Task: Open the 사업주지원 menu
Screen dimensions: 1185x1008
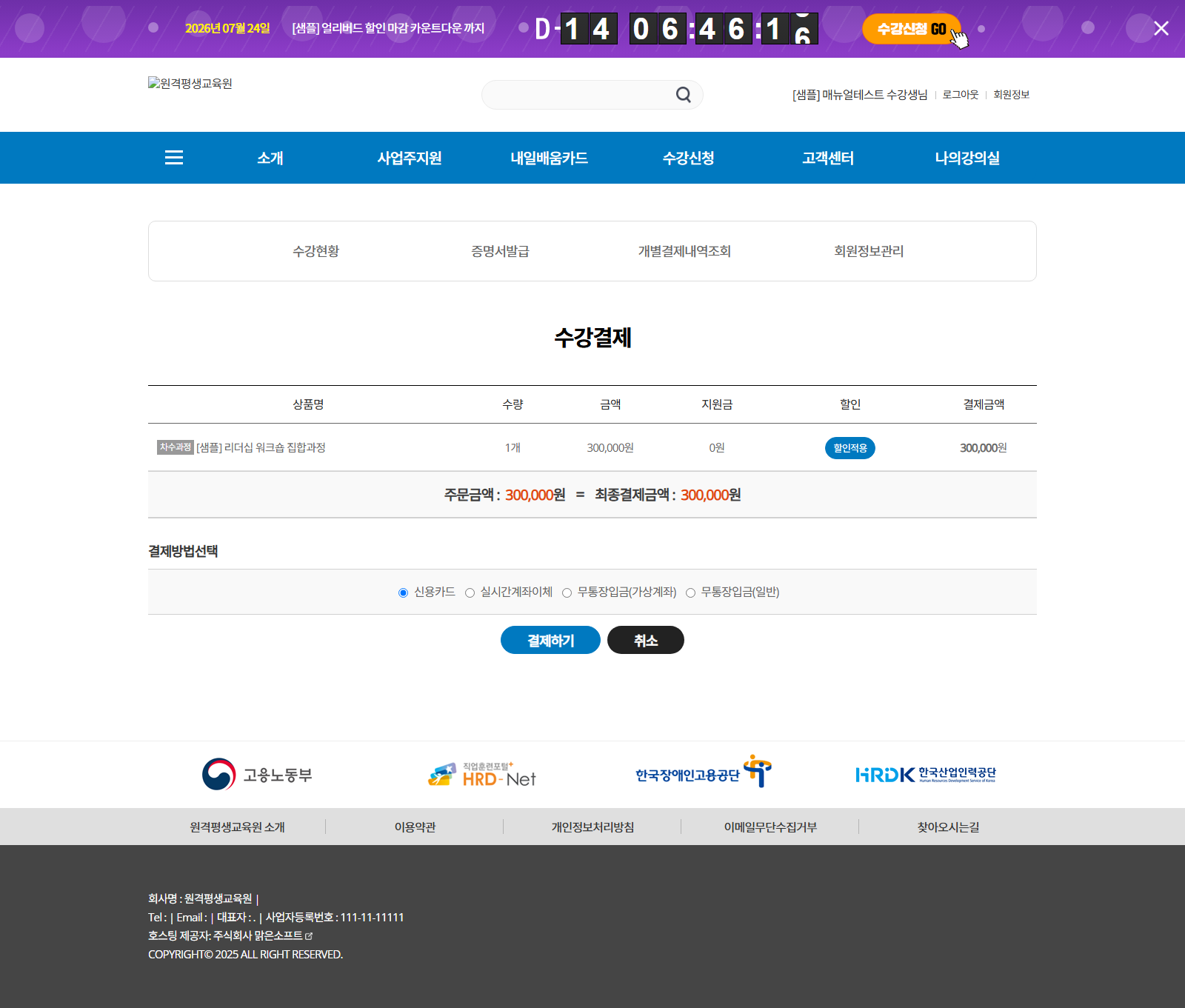Action: pos(410,158)
